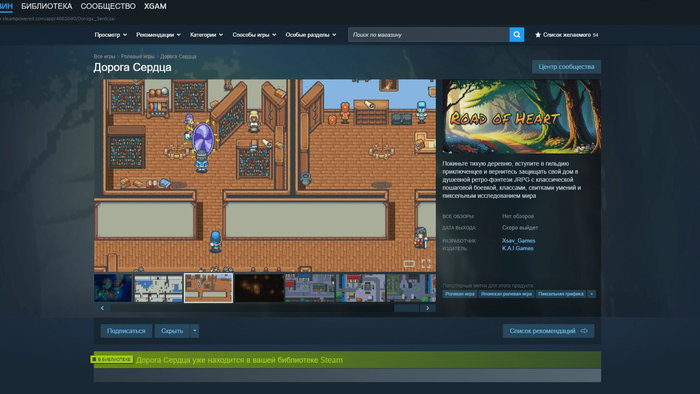
Task: Click Все игры breadcrumb
Action: tap(104, 57)
